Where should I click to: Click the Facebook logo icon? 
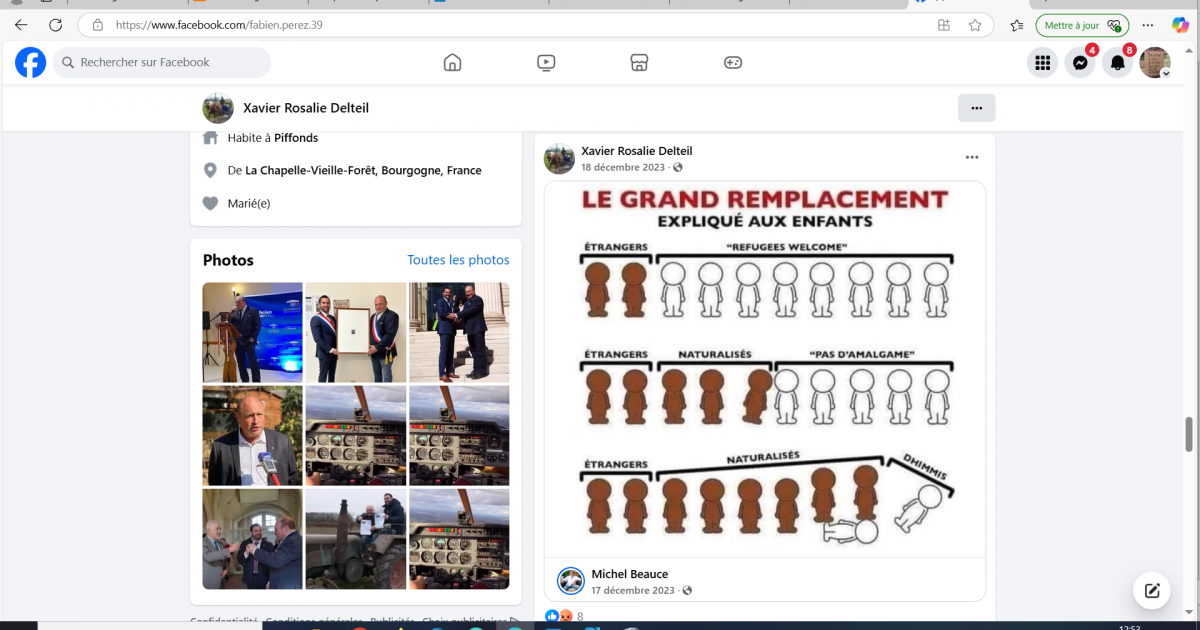(30, 62)
